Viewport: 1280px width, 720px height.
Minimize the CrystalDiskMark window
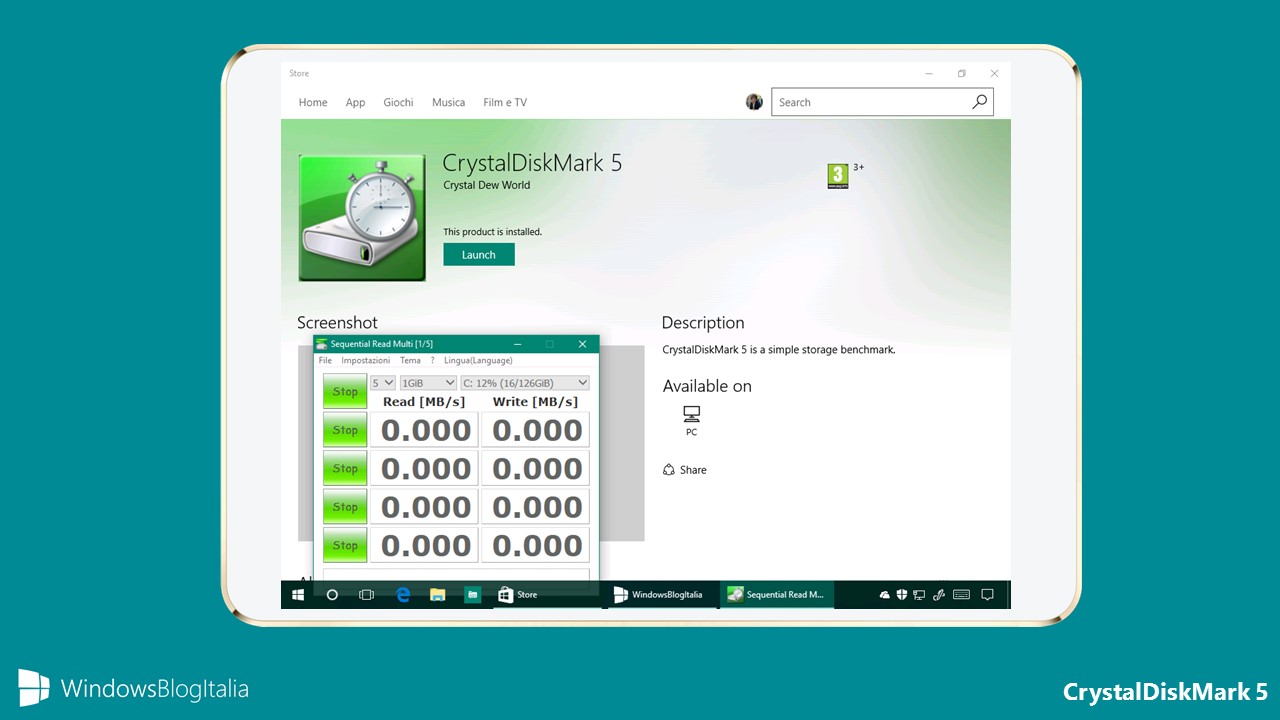pyautogui.click(x=516, y=344)
